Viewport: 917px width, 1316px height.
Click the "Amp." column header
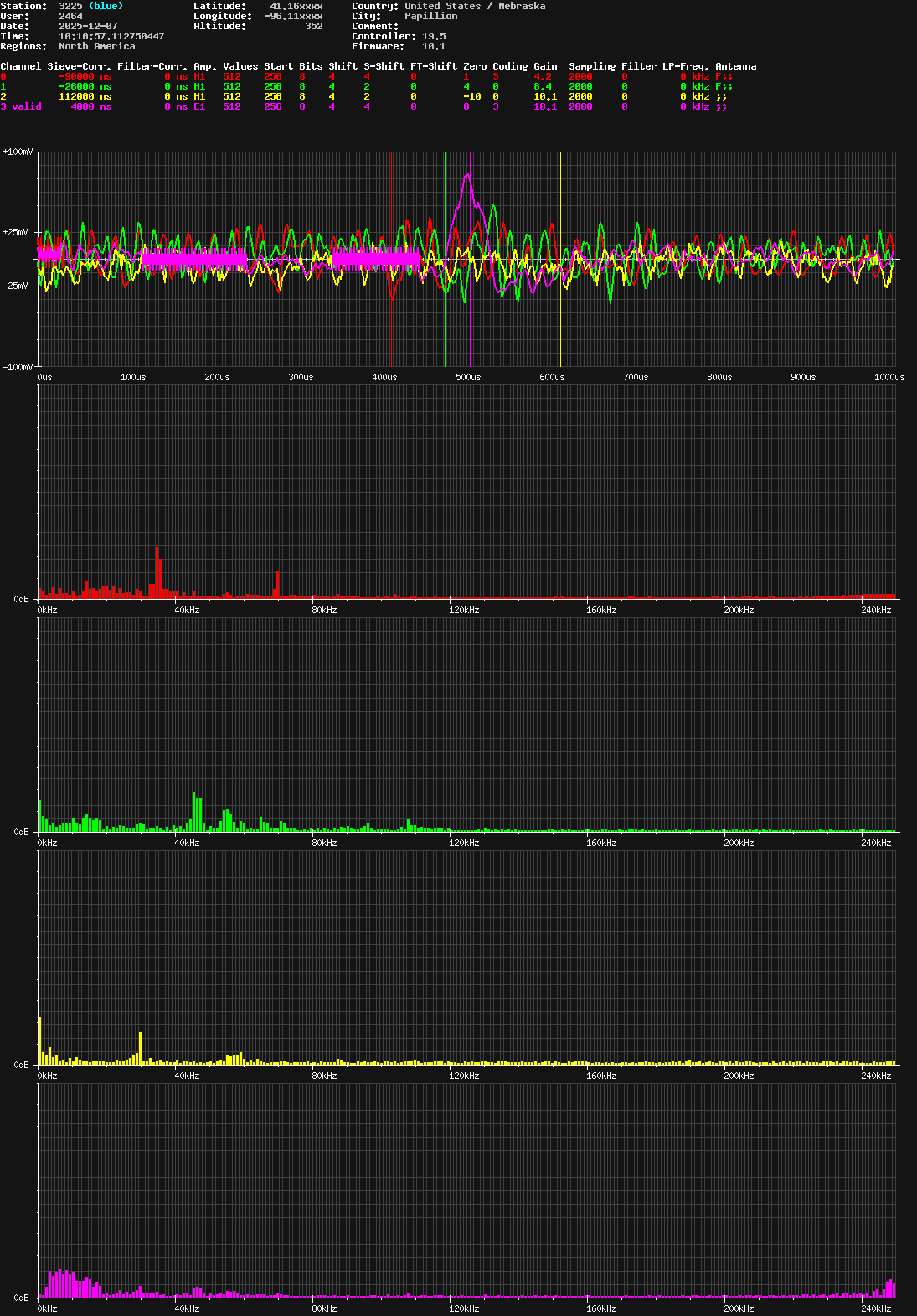[x=205, y=66]
